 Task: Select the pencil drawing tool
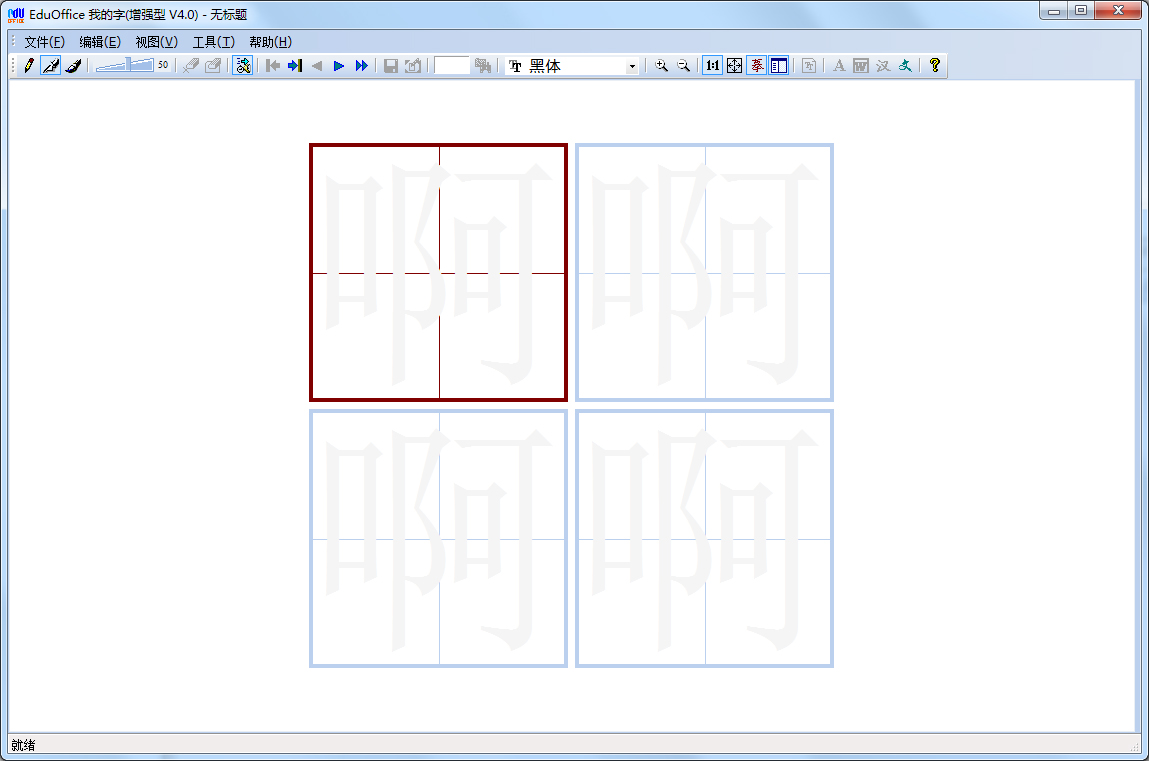[28, 65]
